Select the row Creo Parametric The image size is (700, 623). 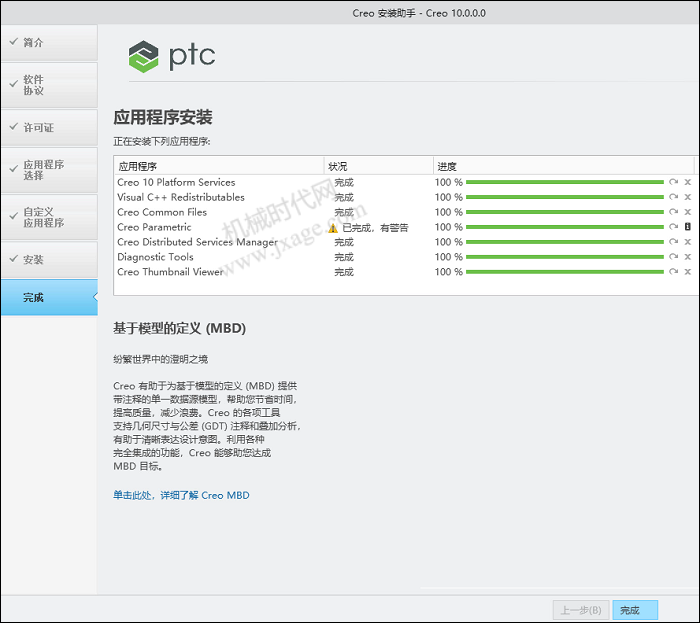[x=404, y=227]
